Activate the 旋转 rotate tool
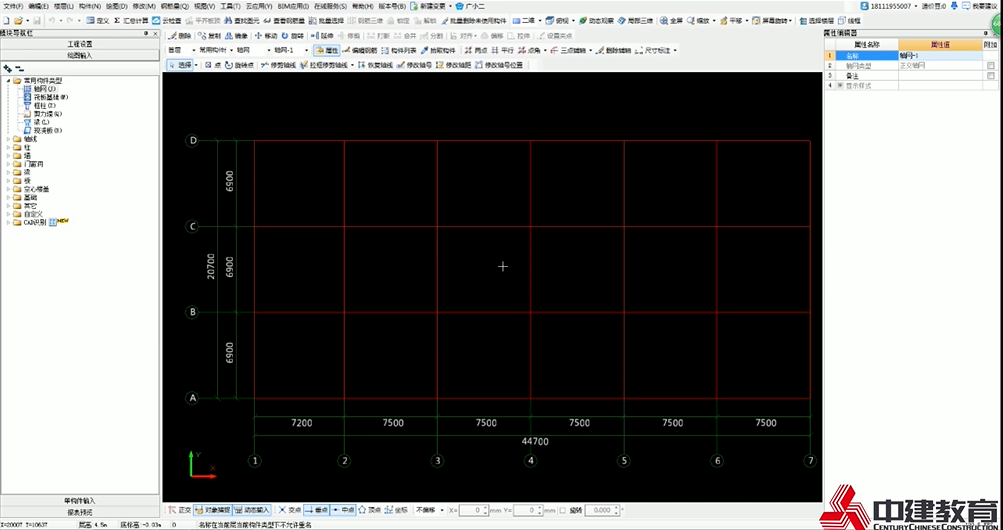The height and width of the screenshot is (530, 1003). (292, 35)
